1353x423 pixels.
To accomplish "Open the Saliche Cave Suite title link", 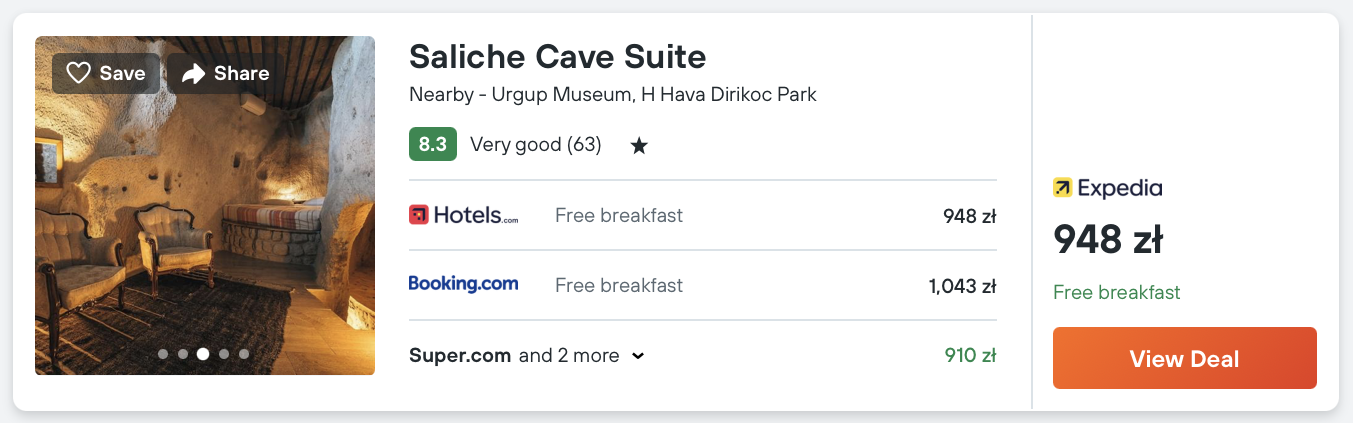I will tap(557, 56).
